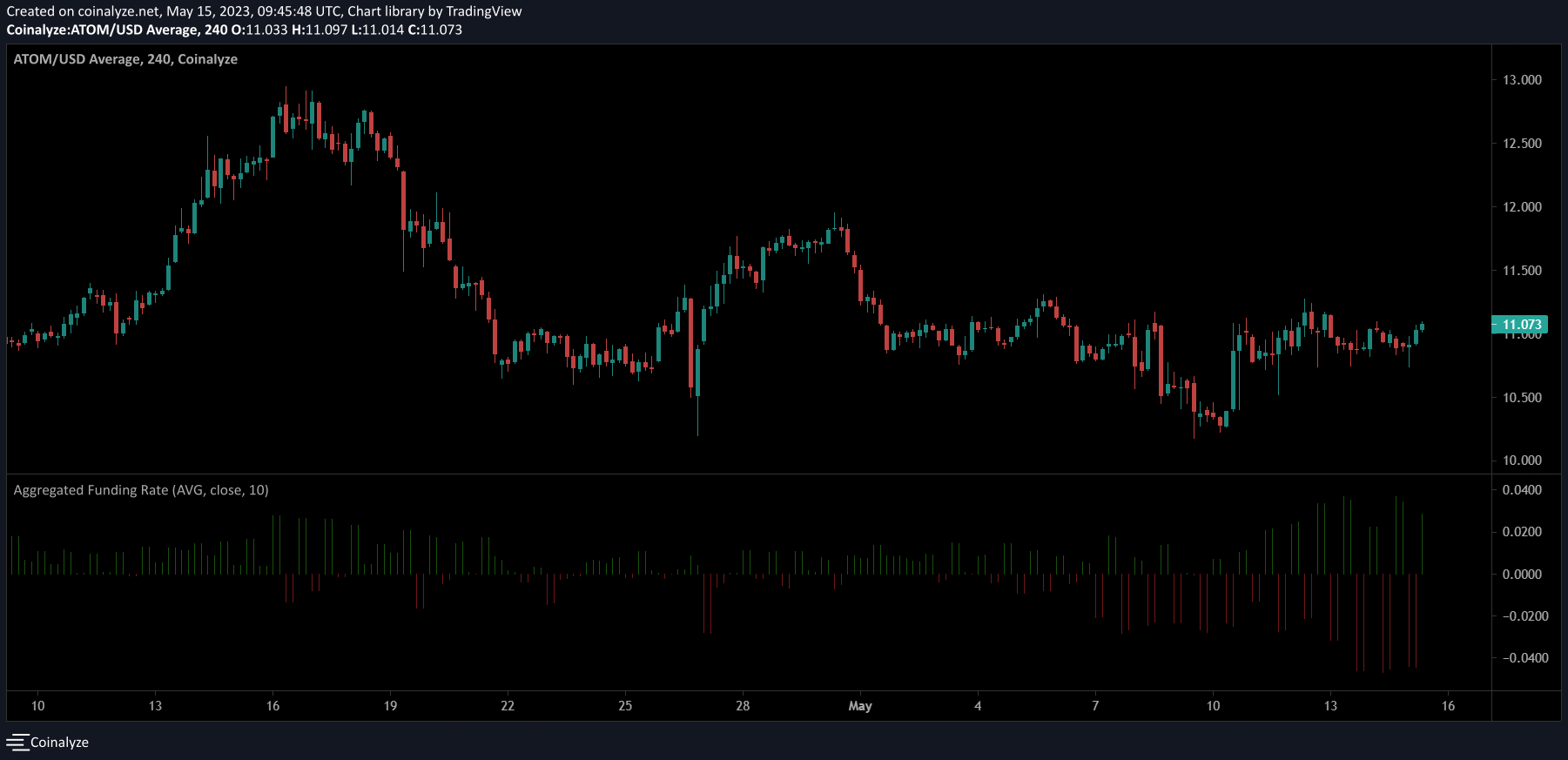Click the 25 date marker on time axis
The image size is (1568, 760).
point(625,706)
